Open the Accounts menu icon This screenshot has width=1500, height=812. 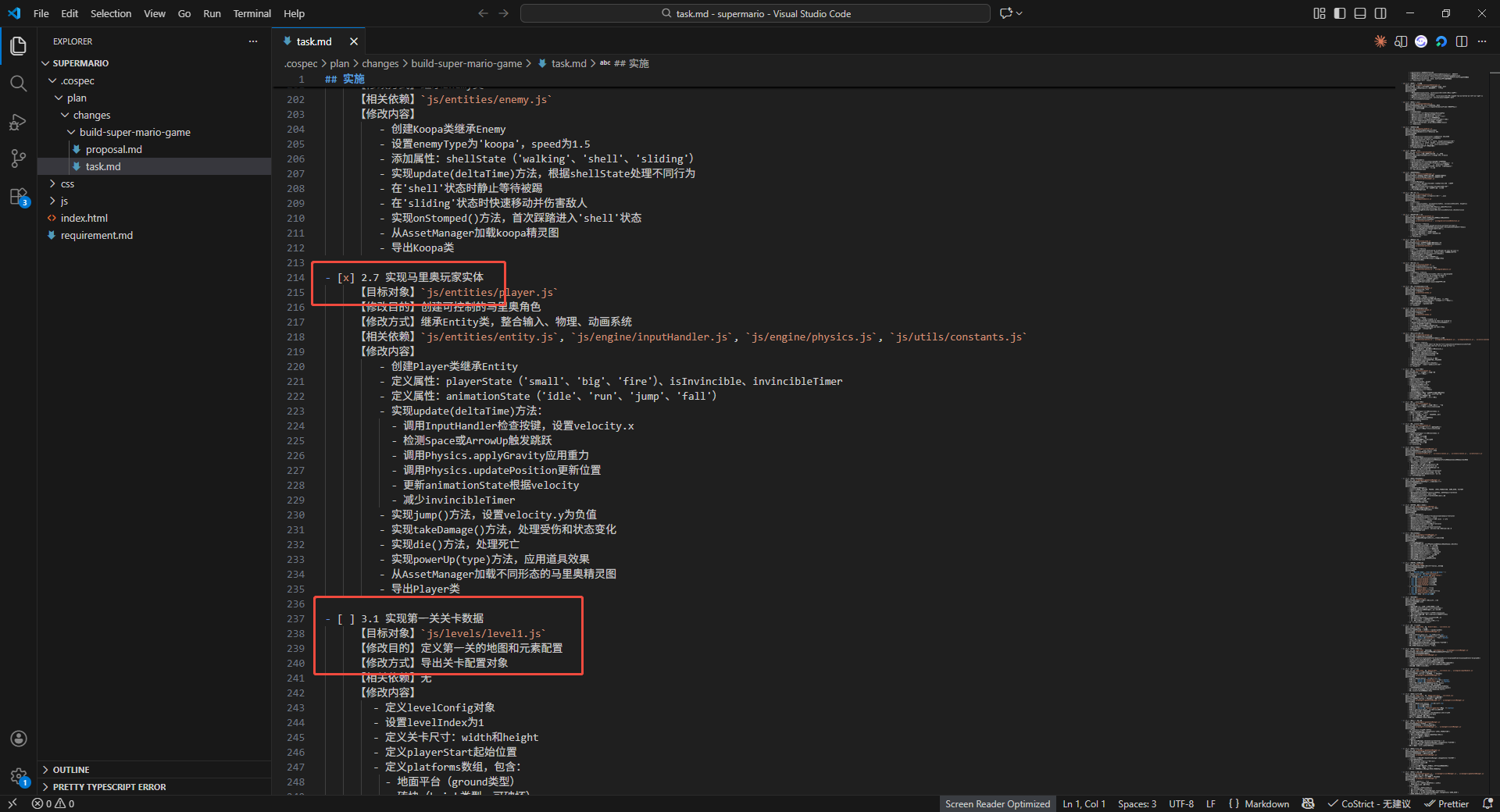pos(19,739)
